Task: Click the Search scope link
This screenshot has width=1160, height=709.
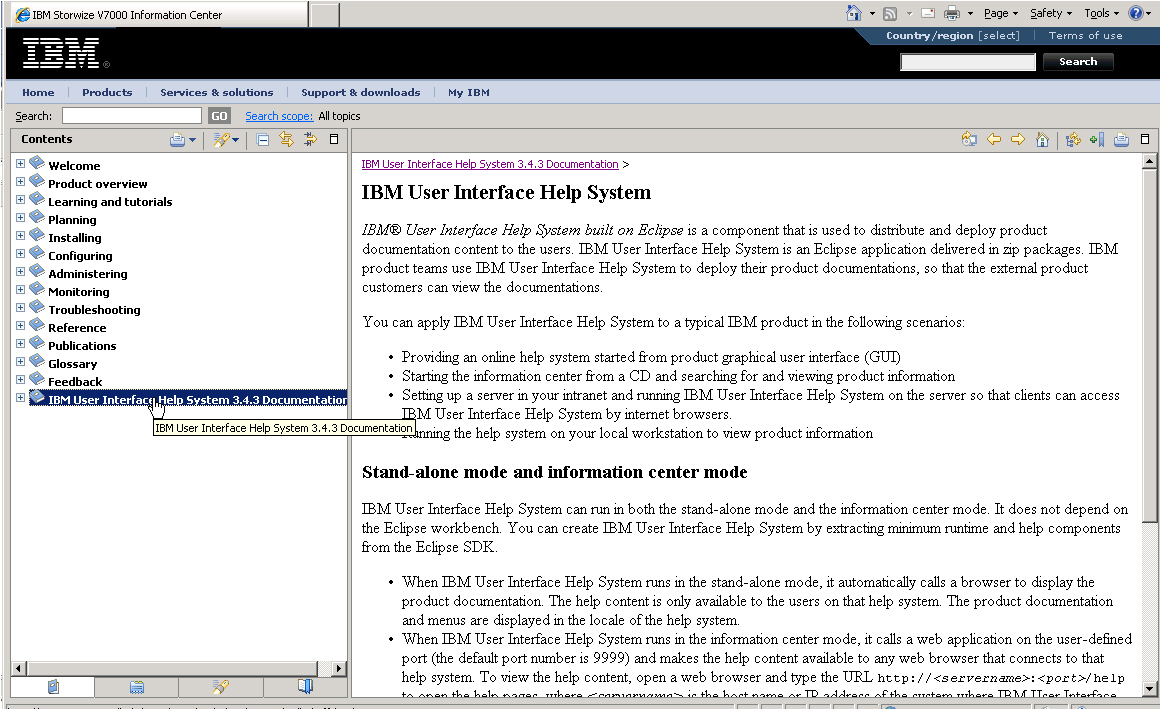Action: [279, 116]
